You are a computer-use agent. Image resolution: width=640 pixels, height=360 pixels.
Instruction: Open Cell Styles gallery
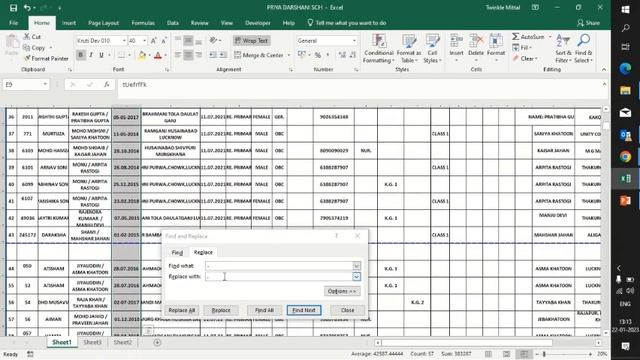[x=432, y=48]
